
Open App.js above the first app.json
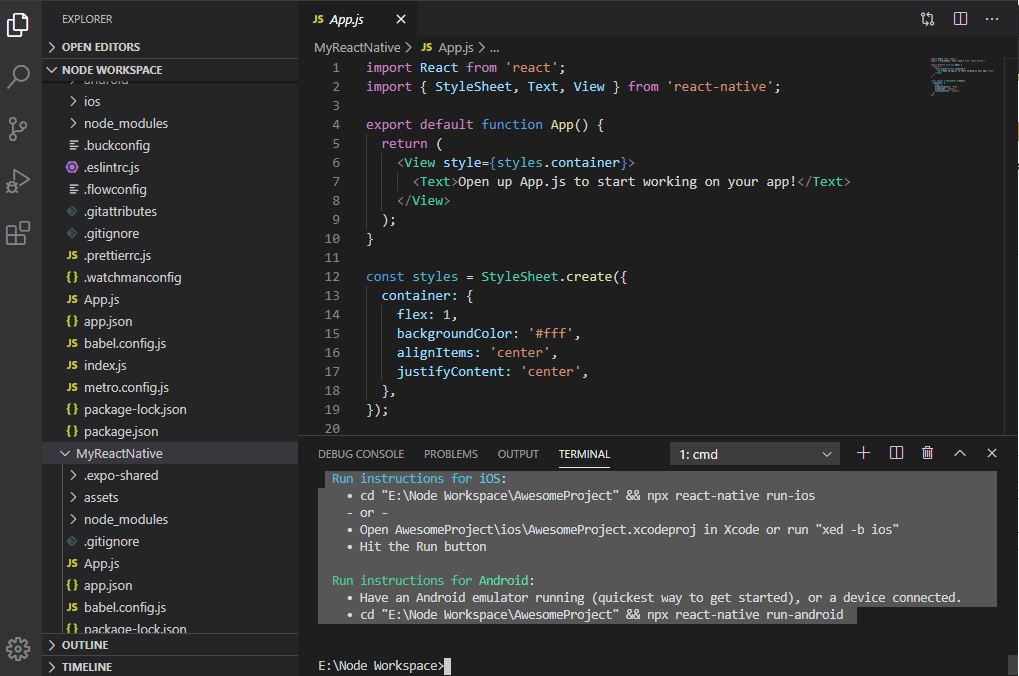(170, 300)
